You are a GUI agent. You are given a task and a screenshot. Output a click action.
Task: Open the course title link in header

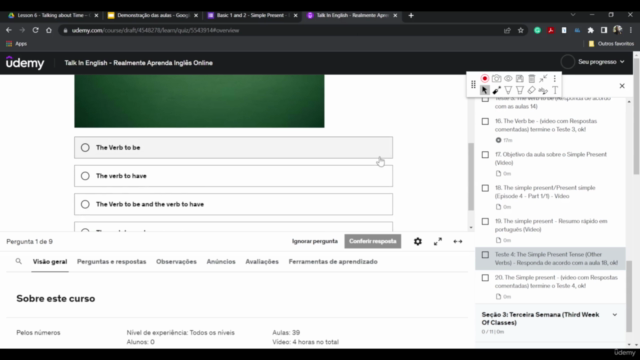tap(138, 63)
